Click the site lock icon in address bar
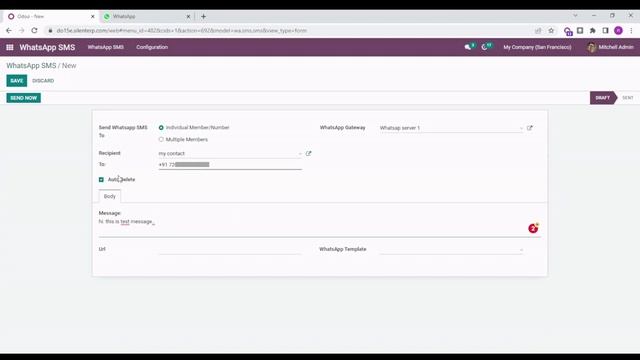This screenshot has width=640, height=360. pyautogui.click(x=50, y=31)
